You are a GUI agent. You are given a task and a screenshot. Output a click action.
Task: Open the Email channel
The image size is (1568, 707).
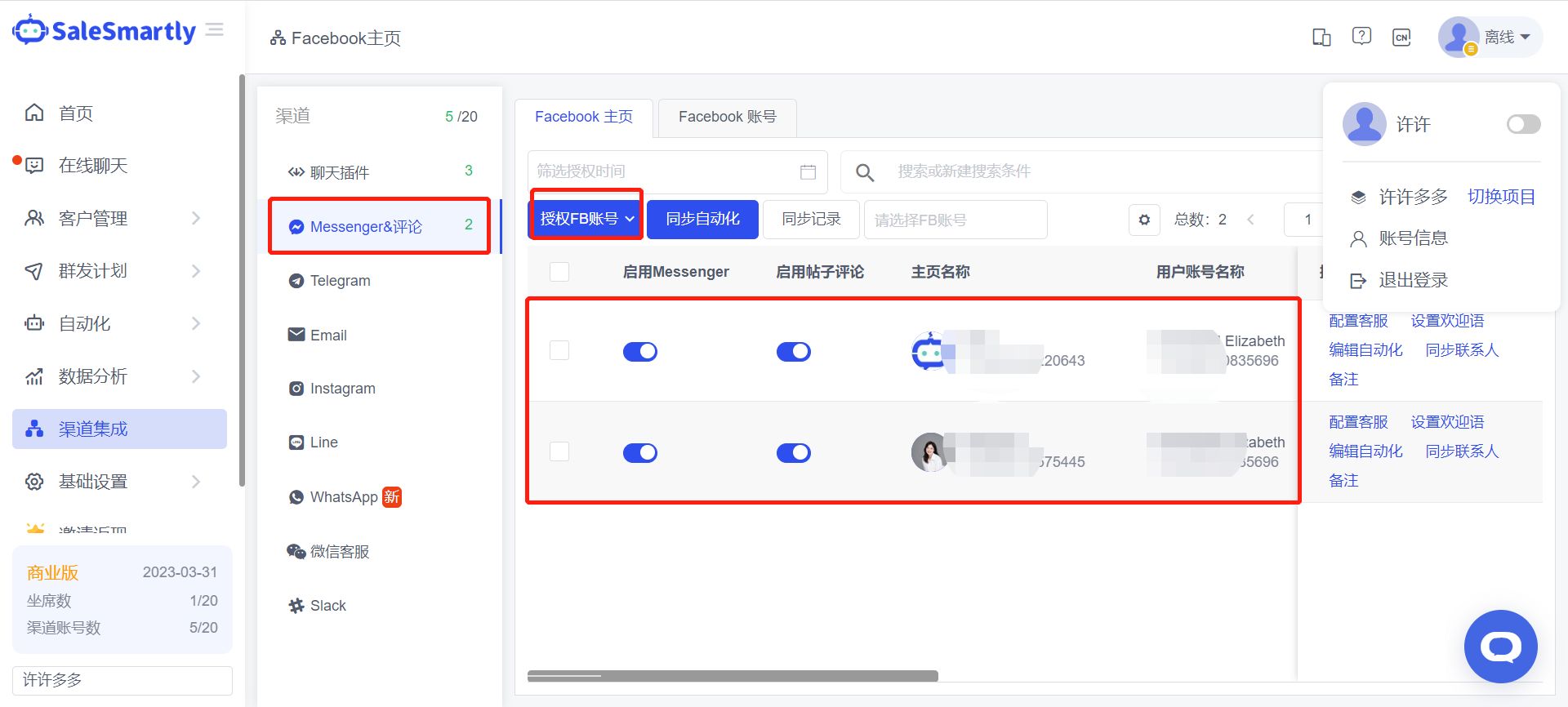(380, 335)
